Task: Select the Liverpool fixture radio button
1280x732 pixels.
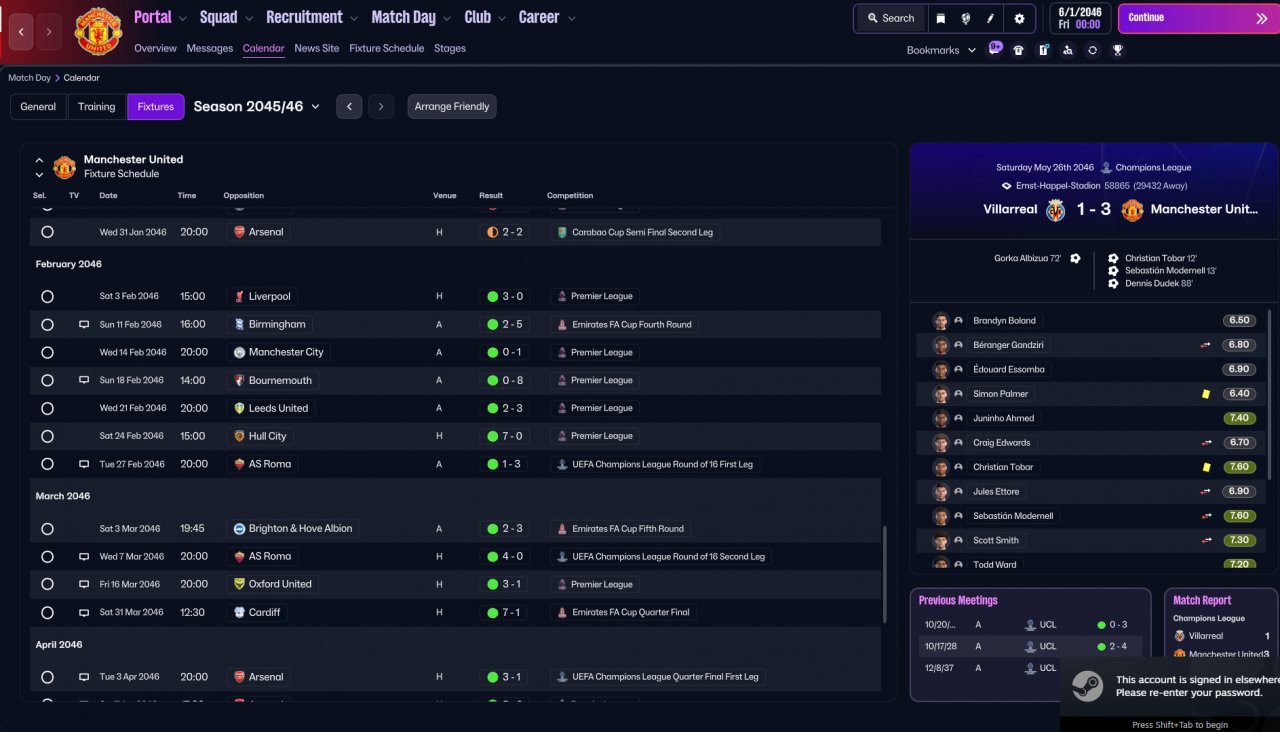Action: (x=47, y=297)
